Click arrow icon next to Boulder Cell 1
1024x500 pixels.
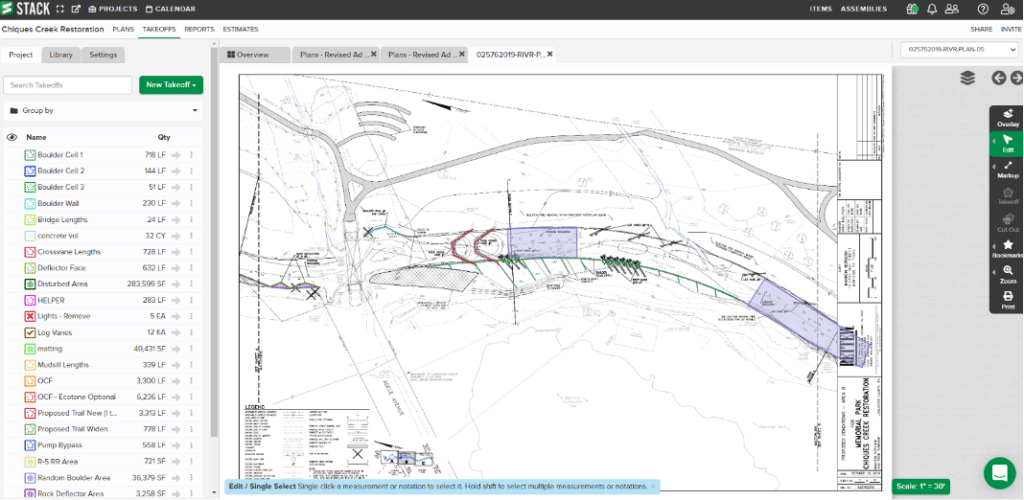[176, 155]
